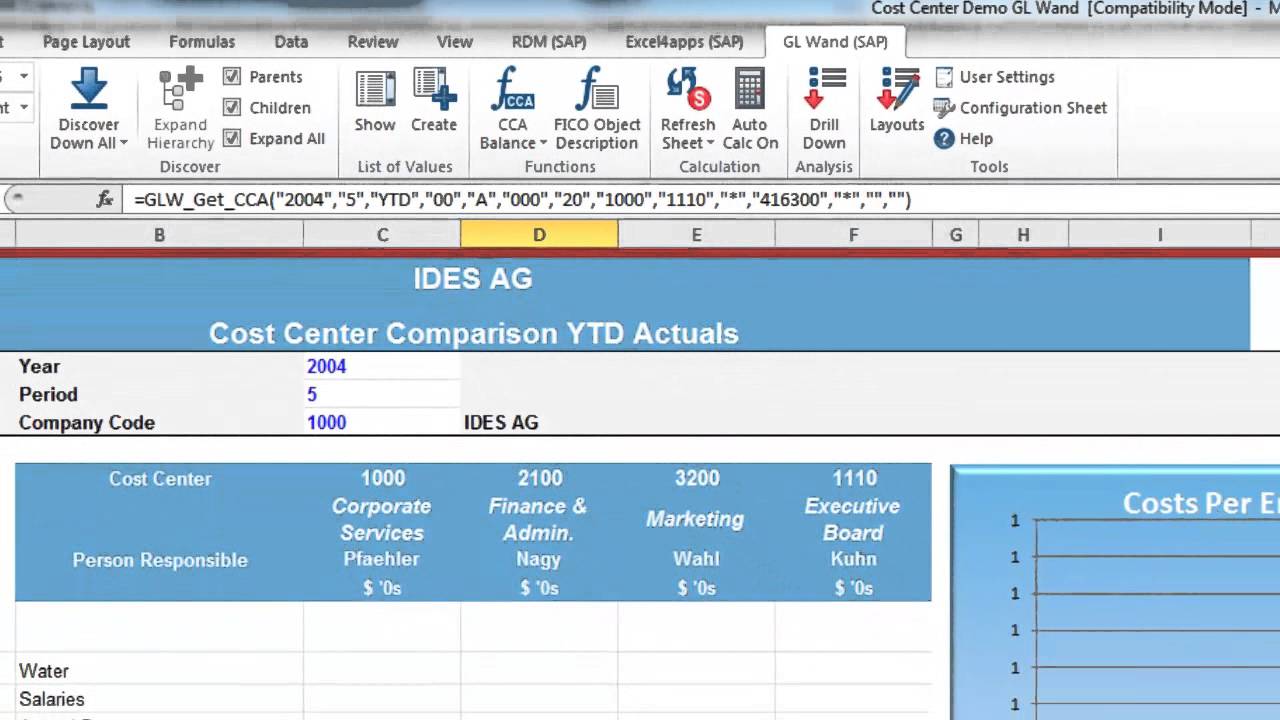1280x720 pixels.
Task: Expand the name box dropdown beside formula bar
Action: pos(18,199)
